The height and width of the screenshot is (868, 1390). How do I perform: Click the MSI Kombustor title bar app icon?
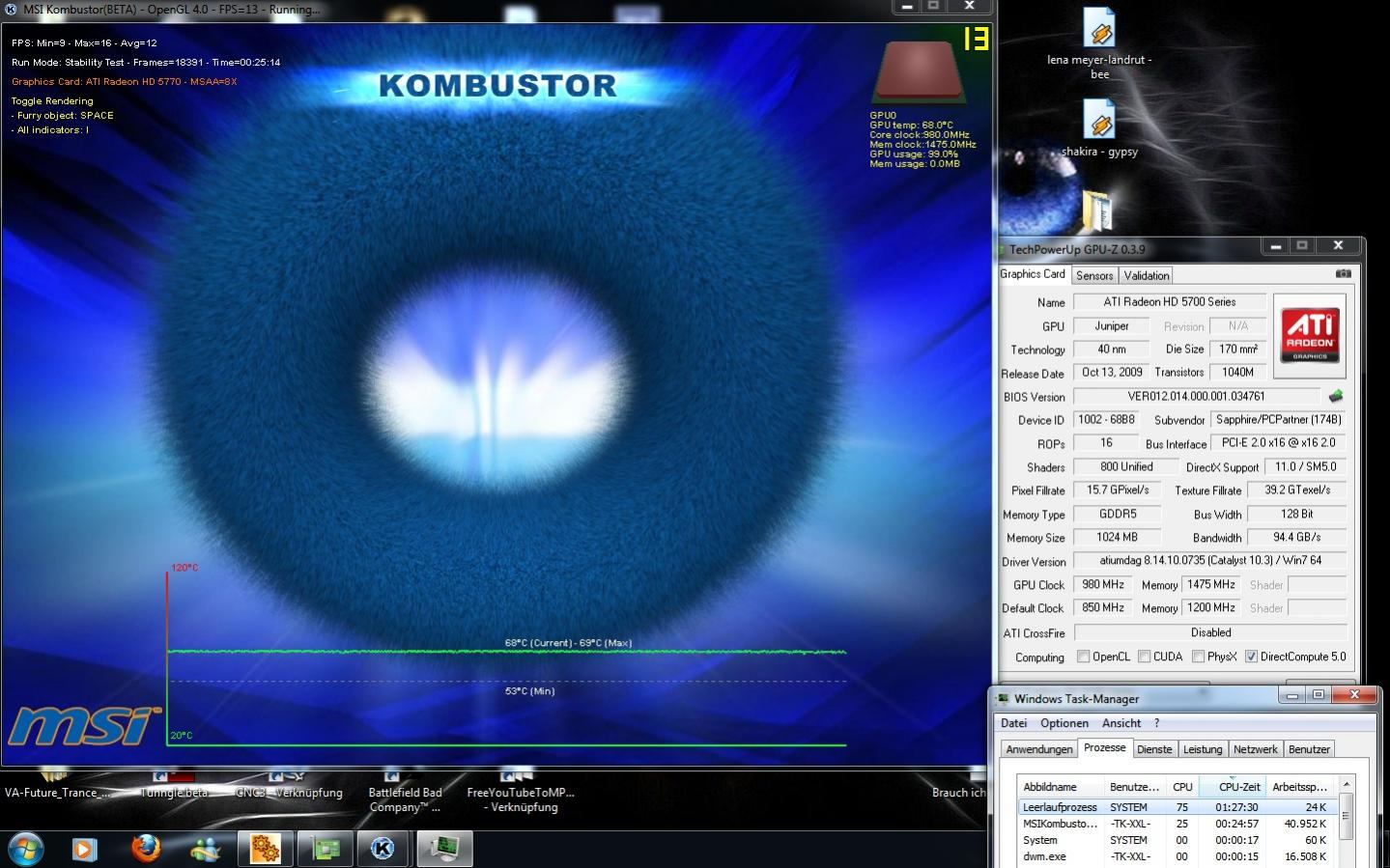(11, 10)
